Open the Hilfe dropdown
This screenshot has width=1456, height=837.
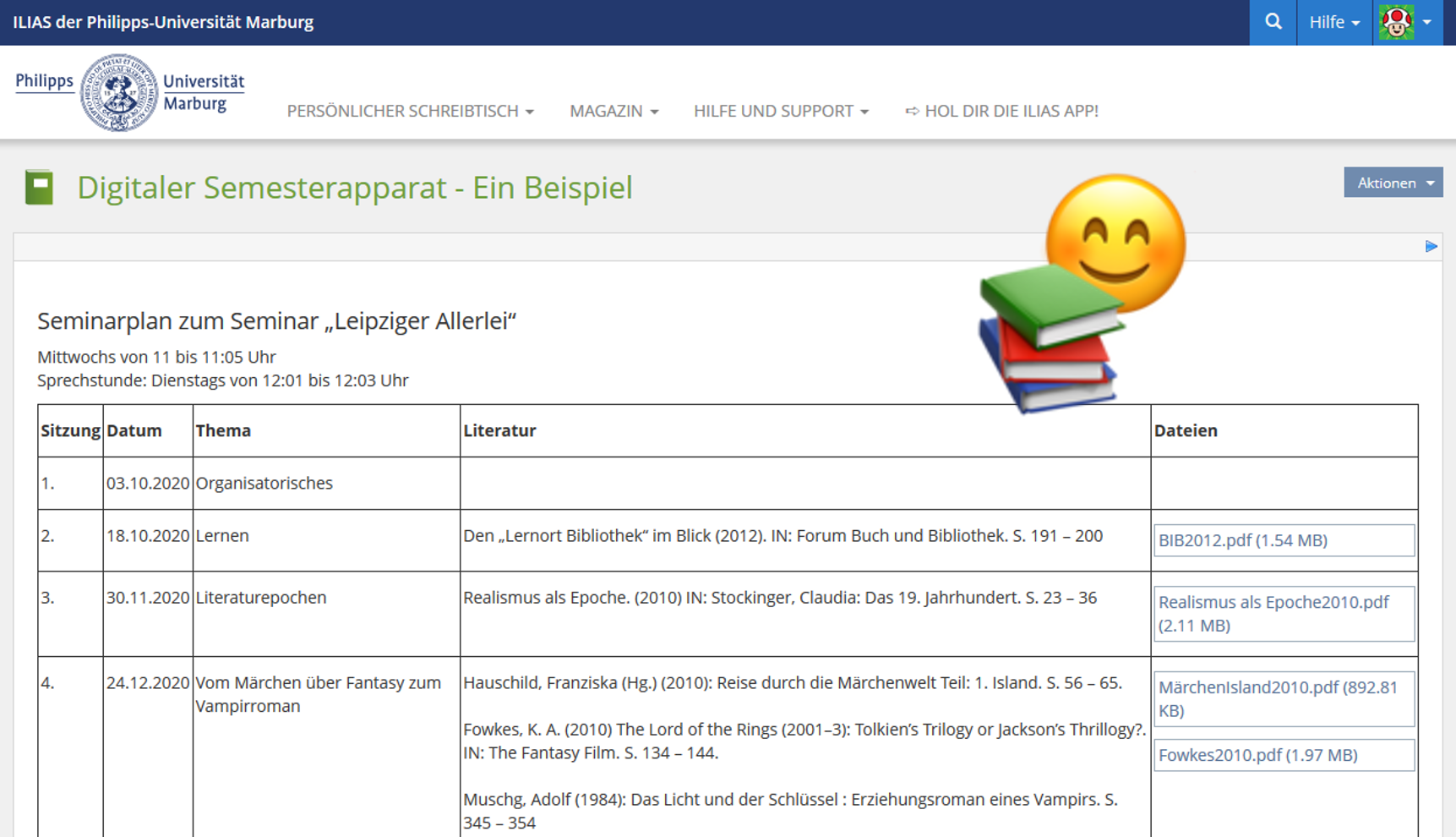(x=1333, y=23)
